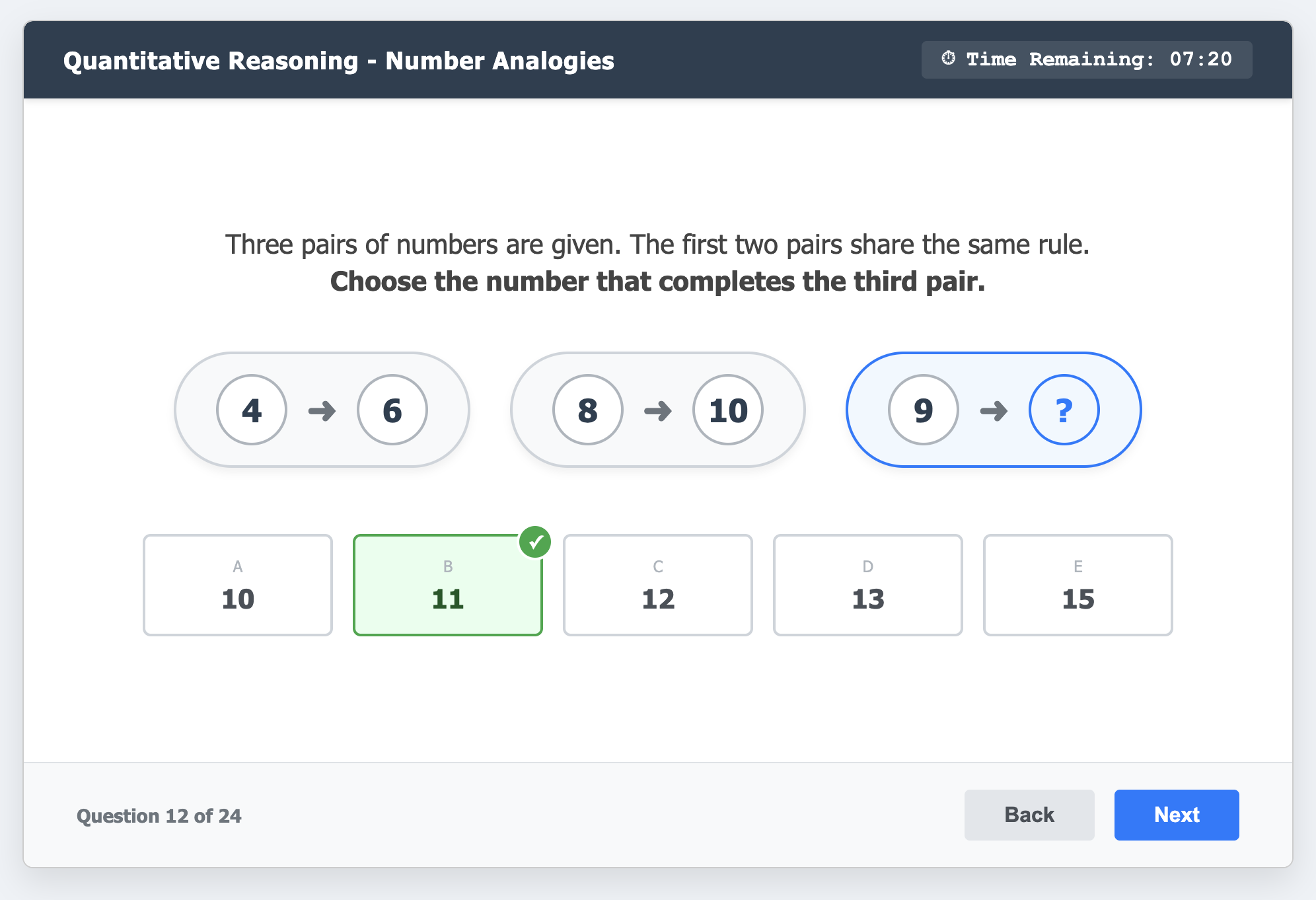The width and height of the screenshot is (1316, 900).
Task: Click the circled number 9
Action: point(923,410)
